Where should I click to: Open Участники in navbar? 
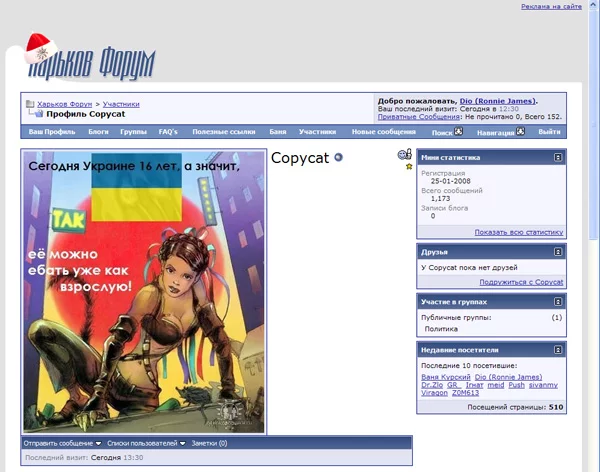[x=318, y=132]
